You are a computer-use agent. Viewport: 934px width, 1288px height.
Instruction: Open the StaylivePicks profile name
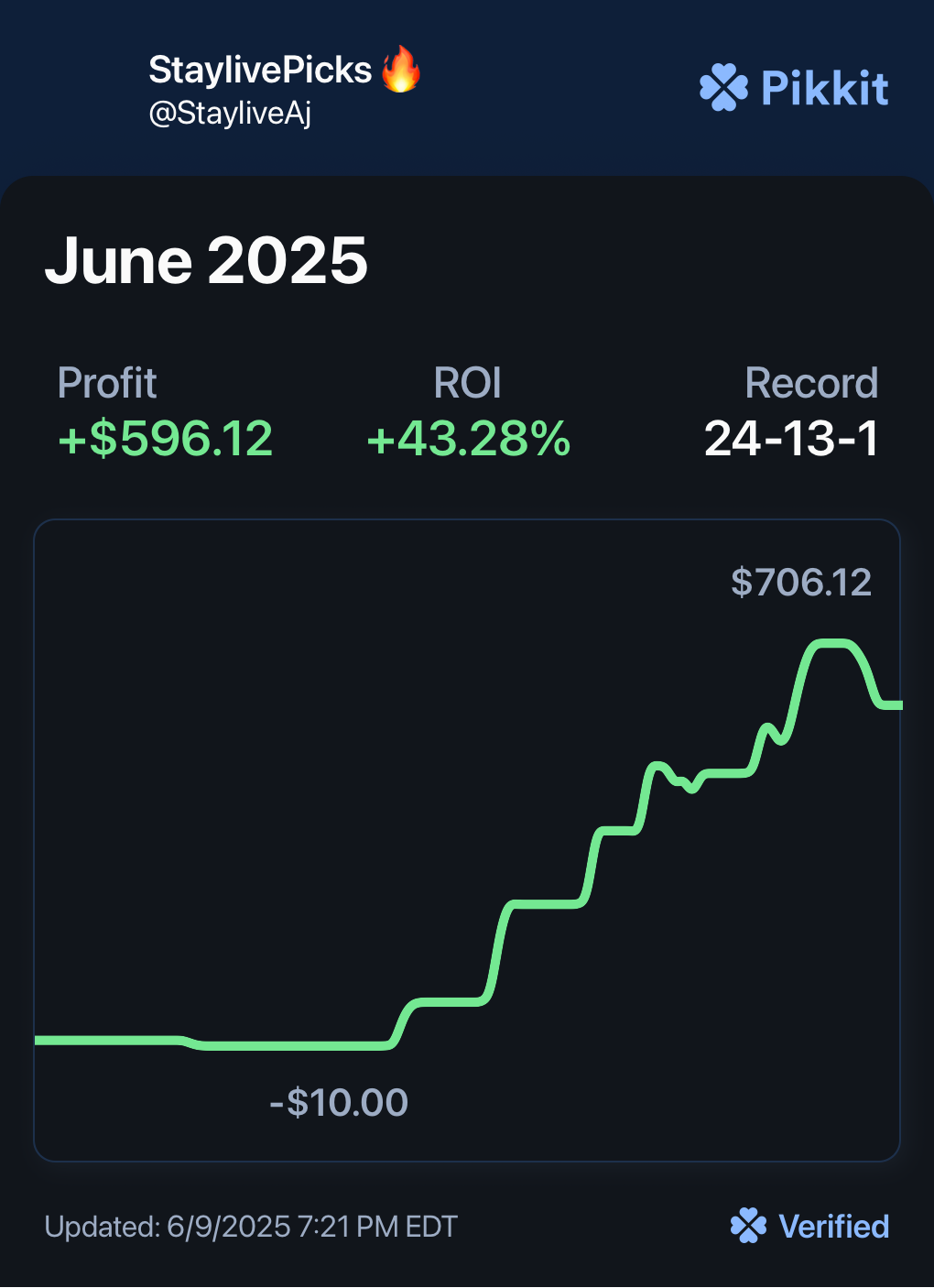[260, 71]
